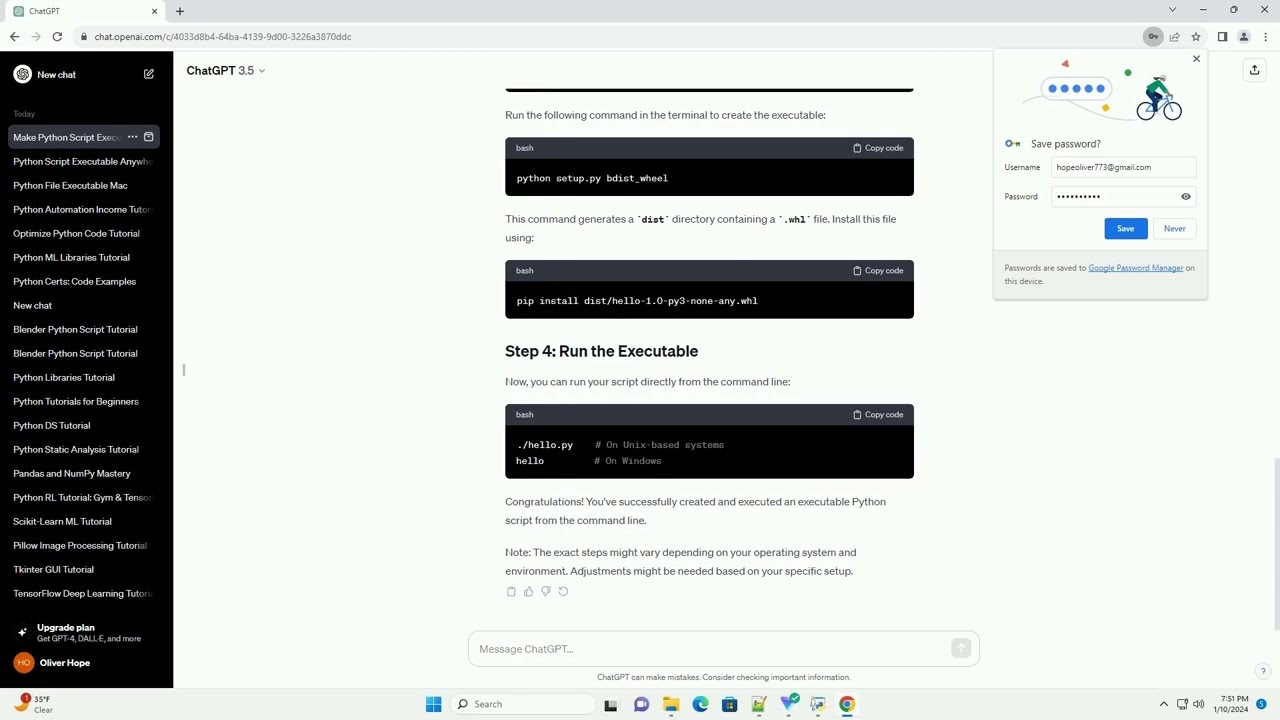Regenerate the response

563,592
